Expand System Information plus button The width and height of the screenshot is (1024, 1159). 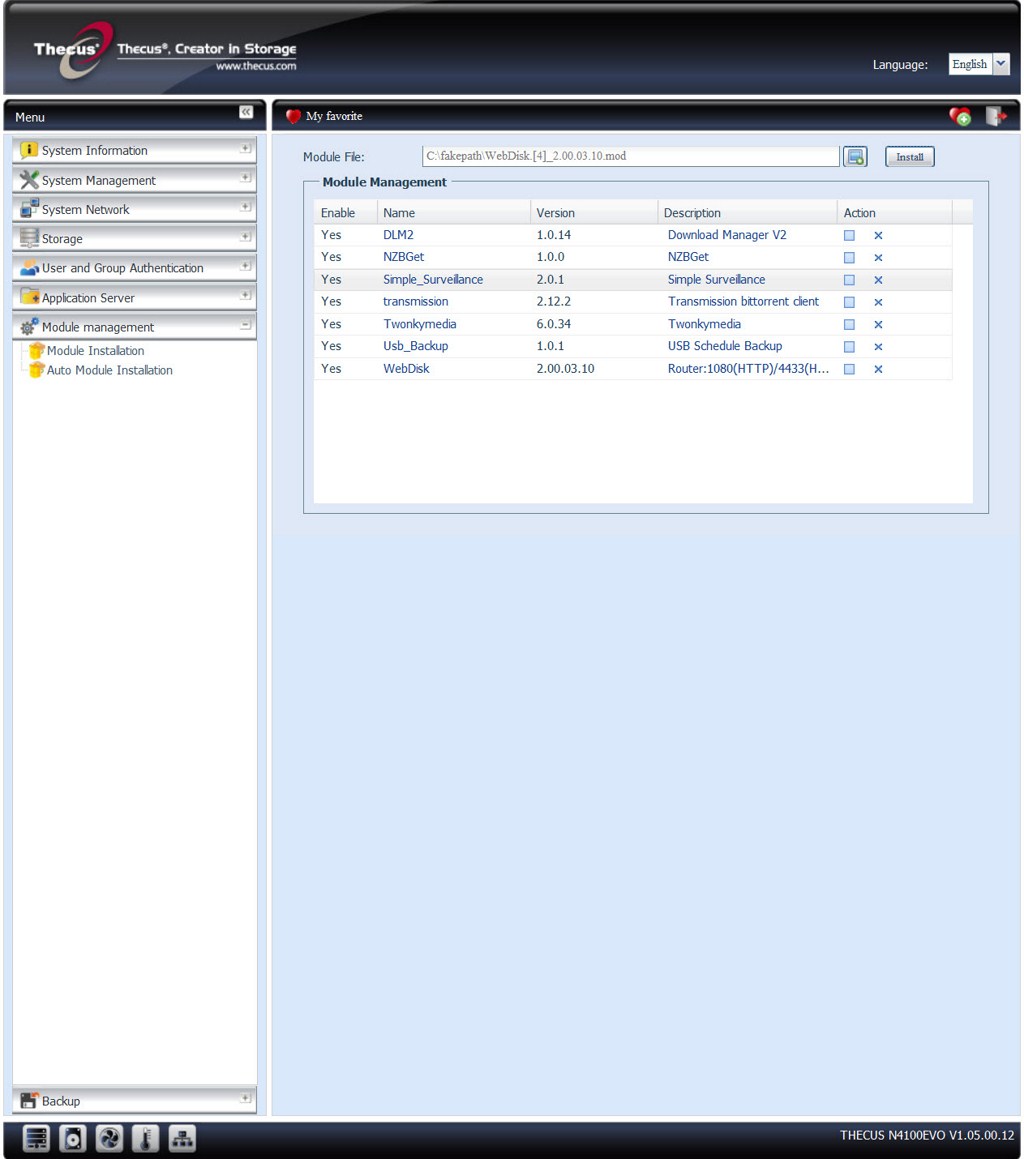pos(245,149)
